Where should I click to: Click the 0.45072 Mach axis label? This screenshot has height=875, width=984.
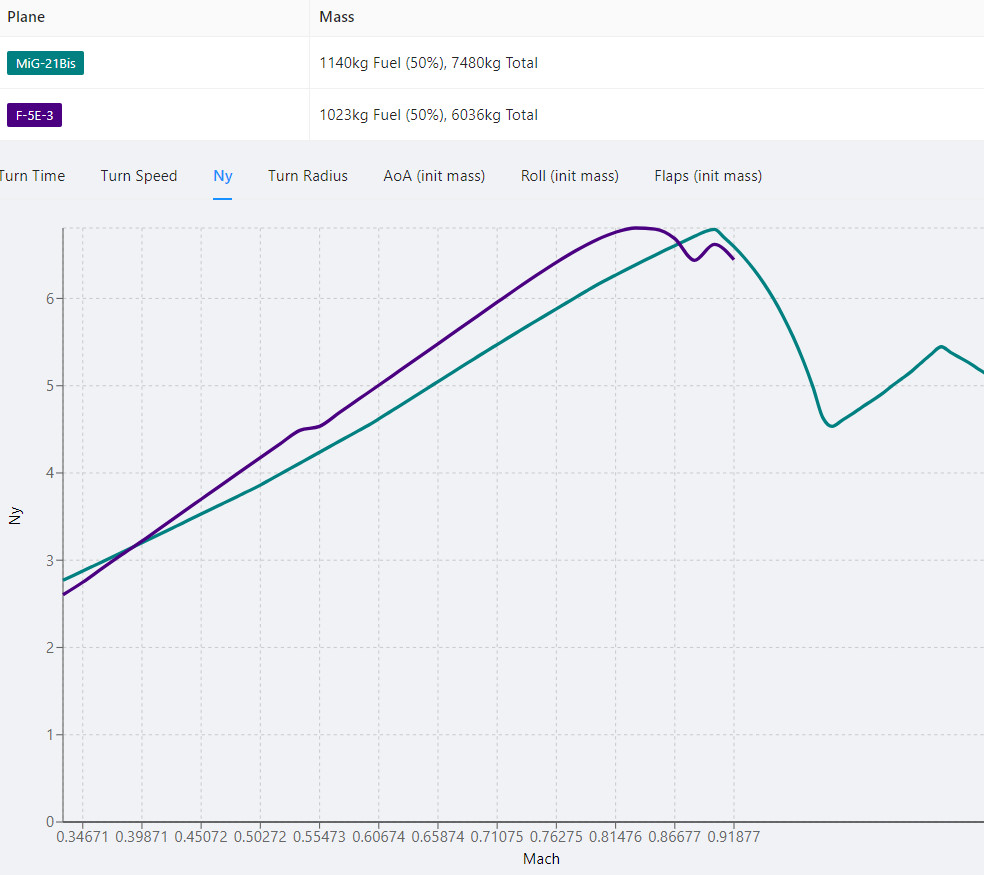[x=201, y=837]
